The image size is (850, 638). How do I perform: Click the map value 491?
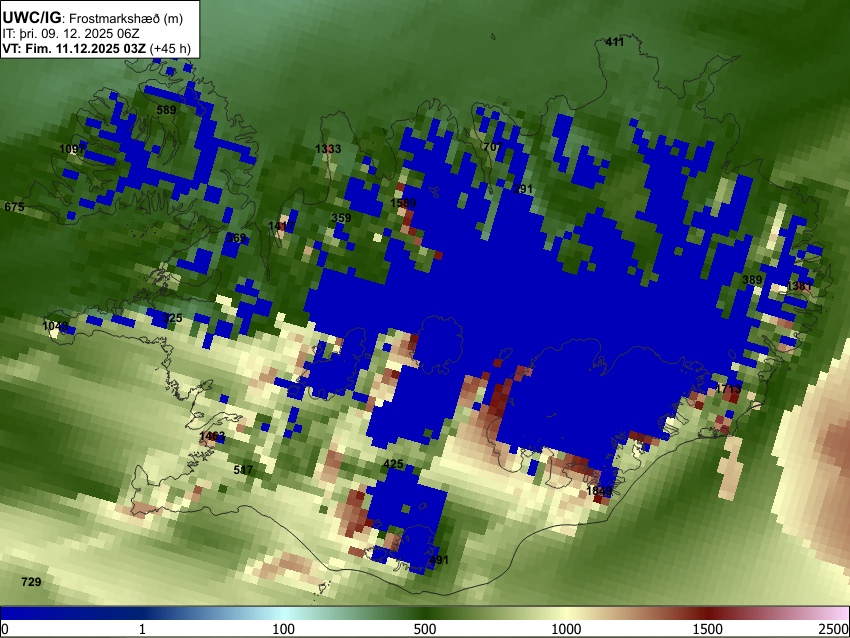439,560
